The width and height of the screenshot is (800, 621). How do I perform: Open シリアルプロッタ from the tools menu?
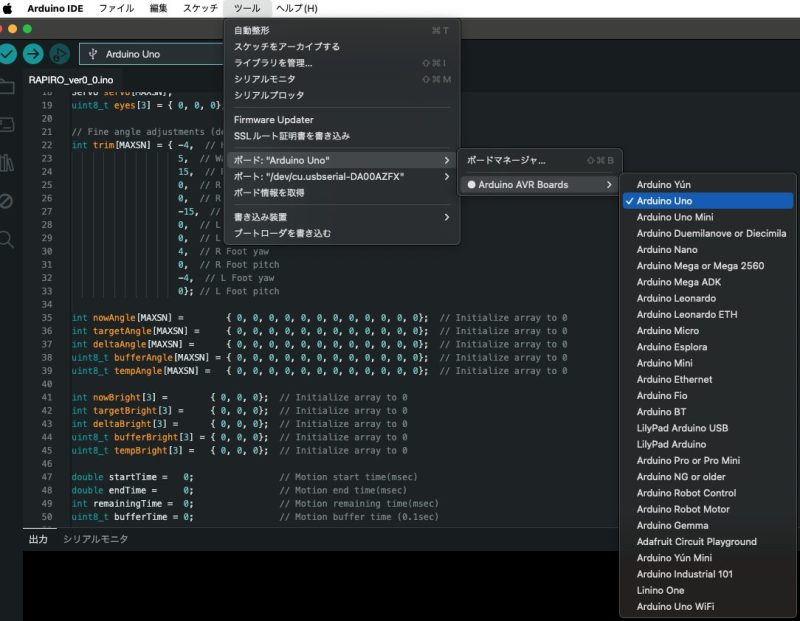(343, 95)
